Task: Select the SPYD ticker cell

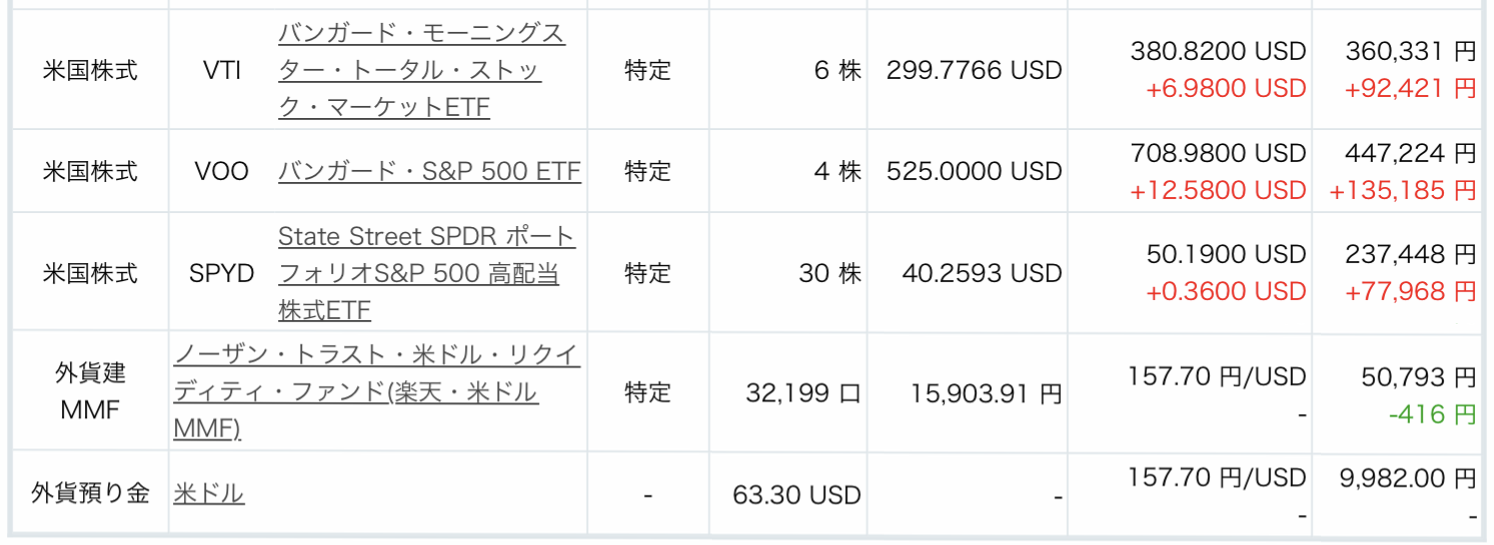Action: [x=222, y=273]
